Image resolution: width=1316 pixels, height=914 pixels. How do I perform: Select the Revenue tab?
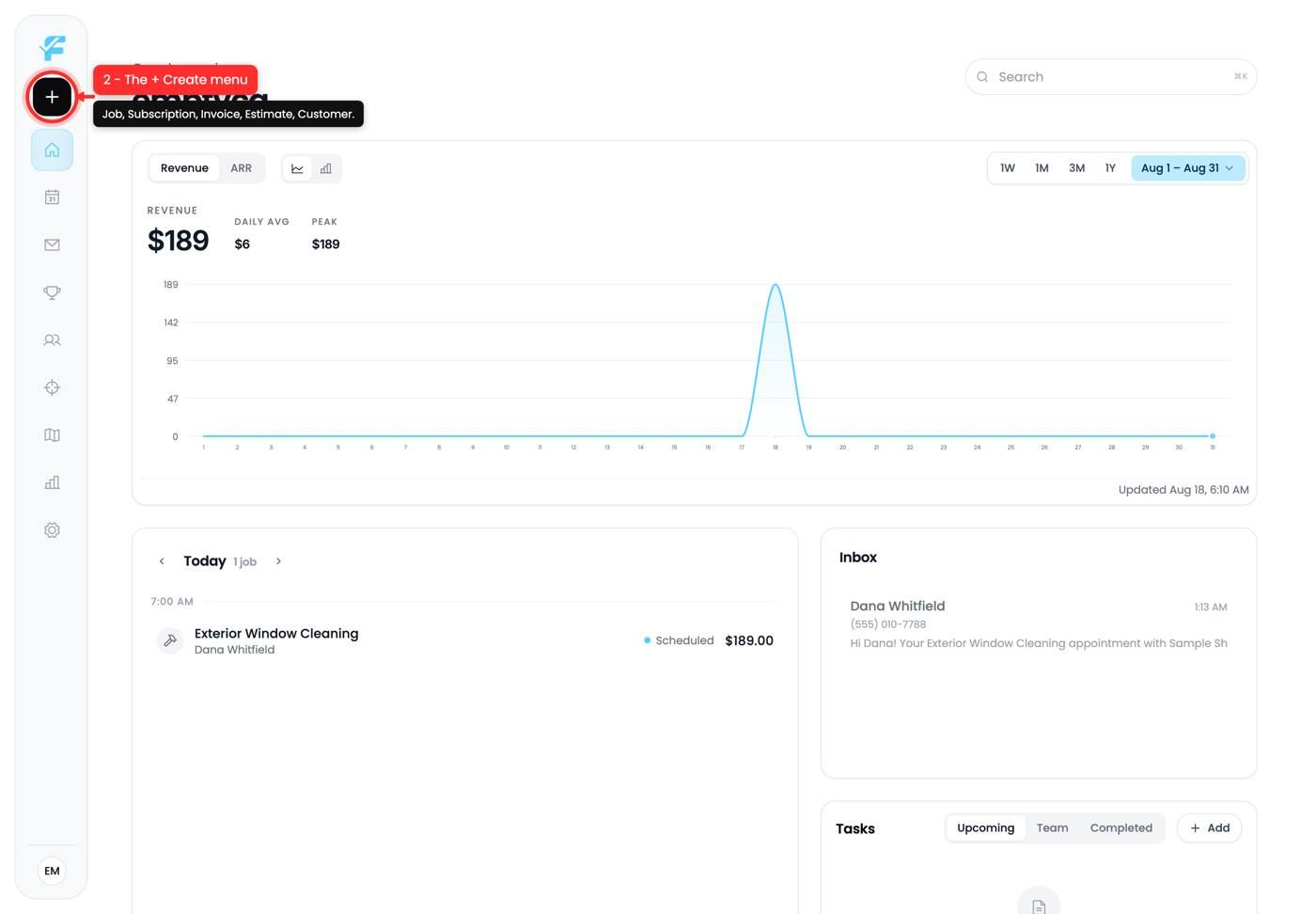pyautogui.click(x=184, y=168)
